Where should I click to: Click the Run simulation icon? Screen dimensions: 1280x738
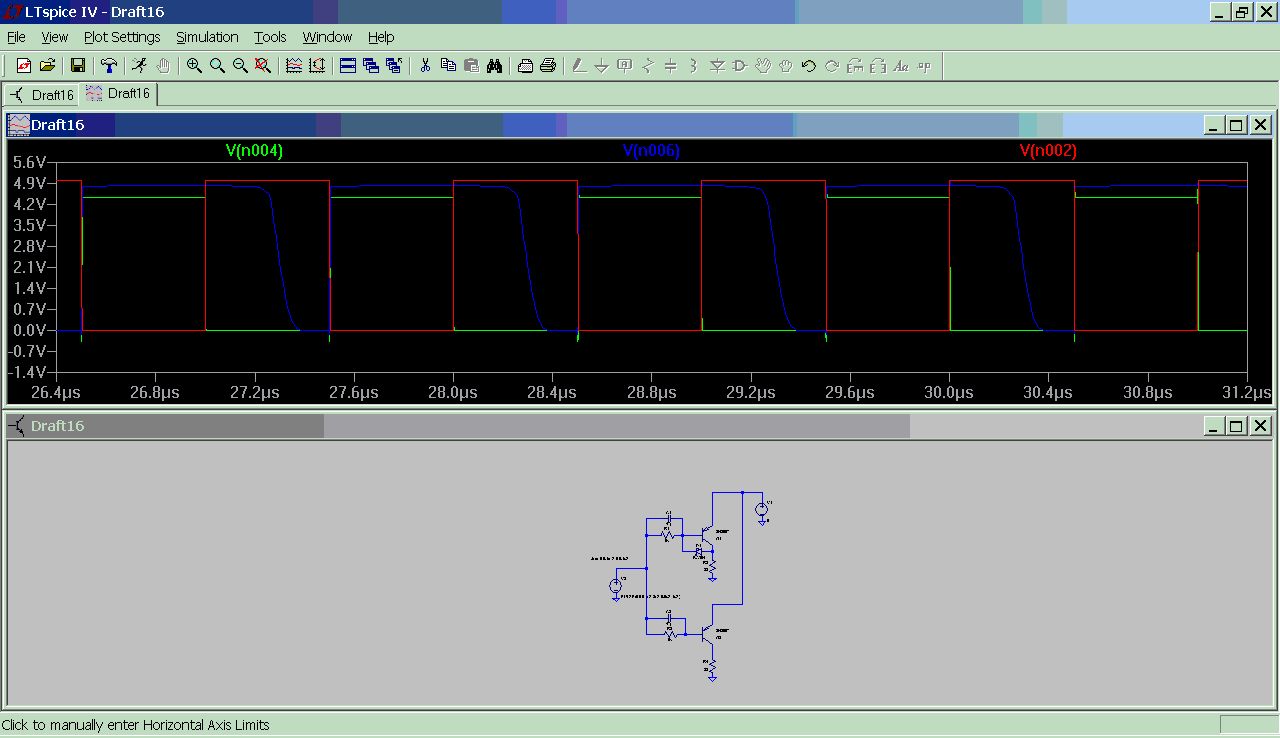coord(139,66)
